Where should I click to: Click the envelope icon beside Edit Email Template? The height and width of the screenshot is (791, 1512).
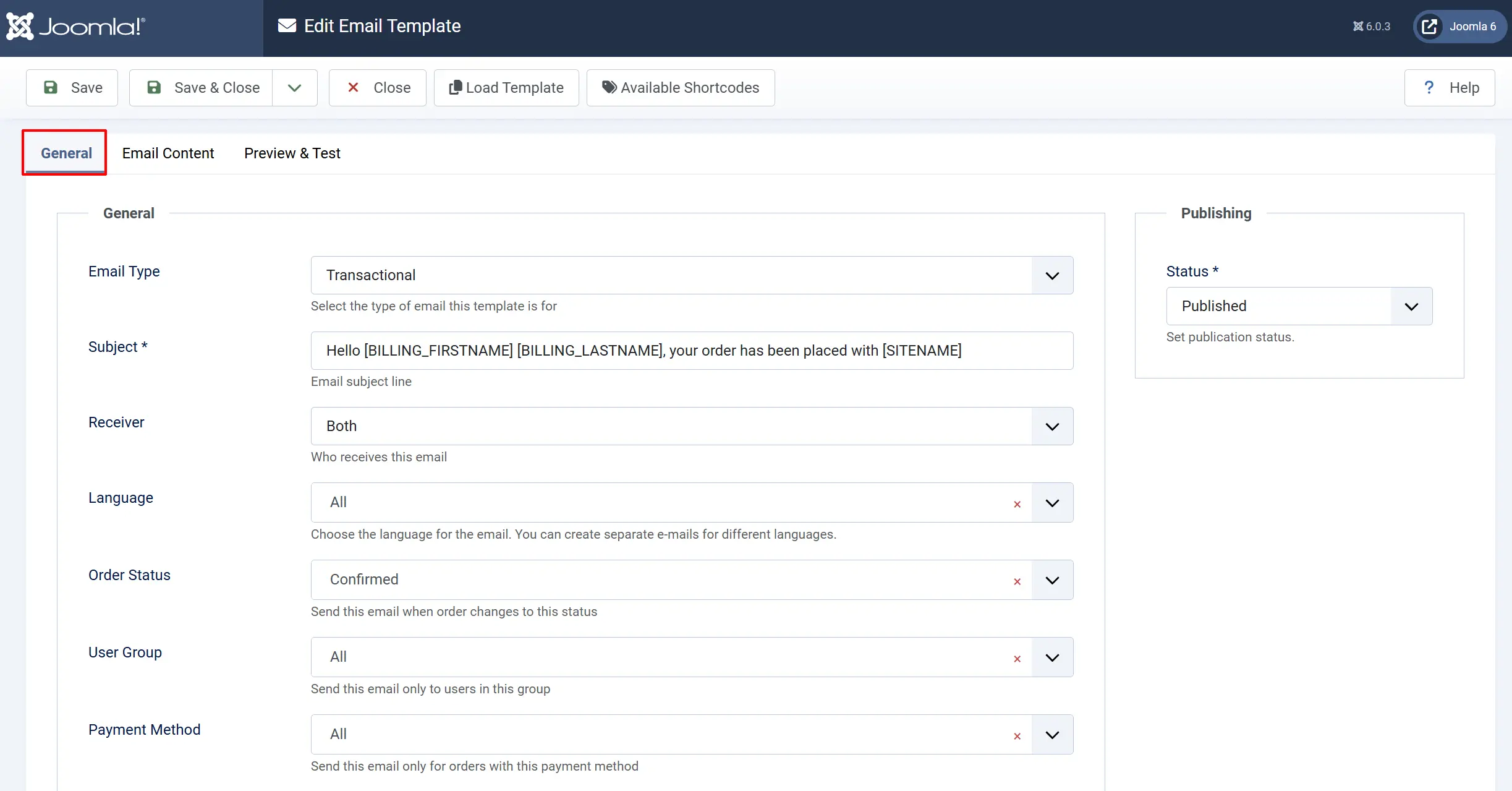point(287,26)
